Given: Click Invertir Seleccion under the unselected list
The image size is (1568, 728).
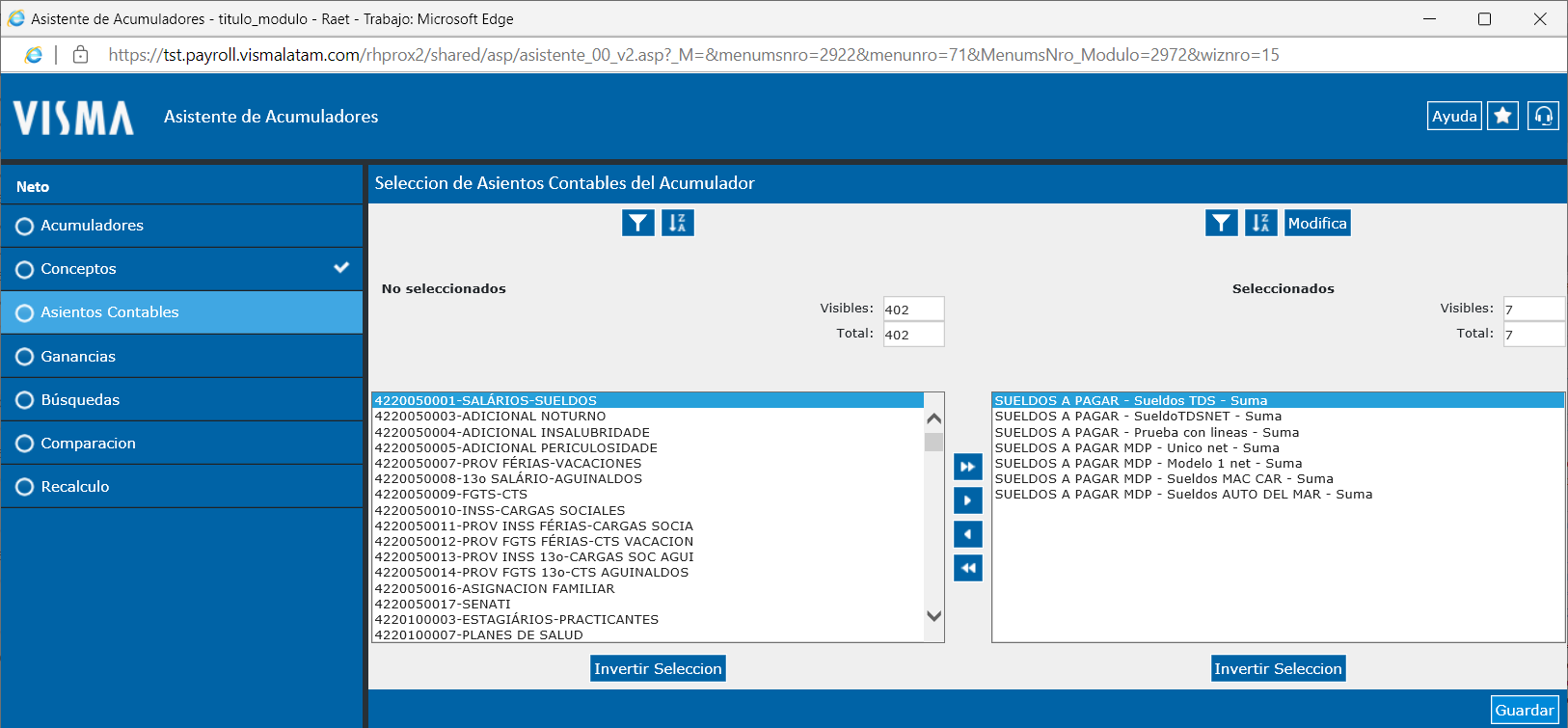Looking at the screenshot, I should click(658, 668).
